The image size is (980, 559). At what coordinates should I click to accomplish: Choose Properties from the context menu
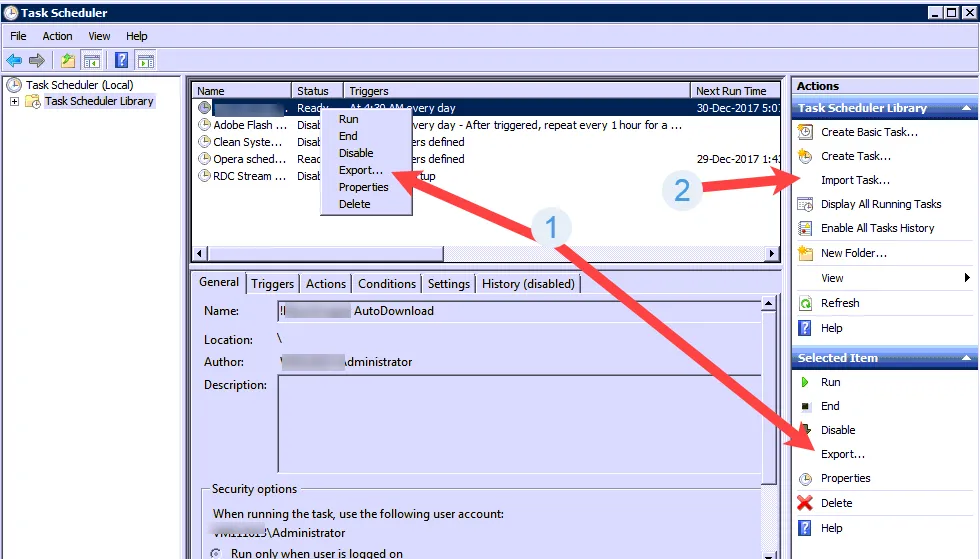(366, 187)
